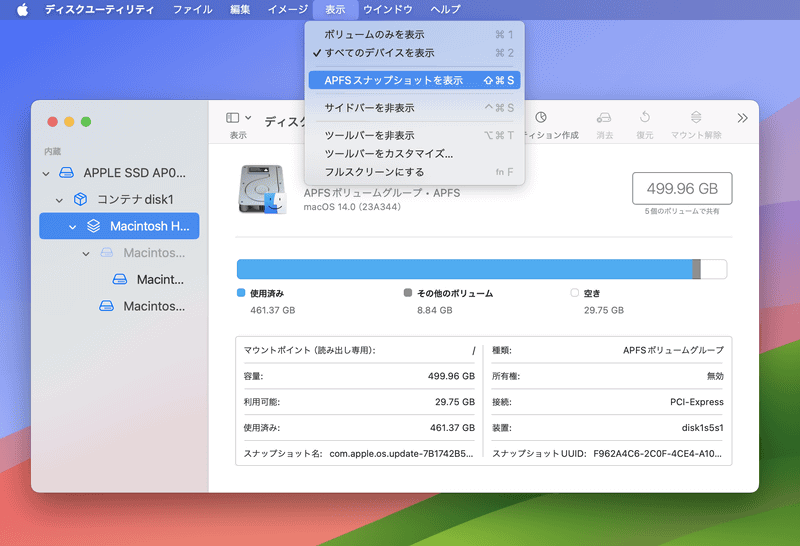Click the Macint... volume drive icon
This screenshot has width=800, height=546.
120,279
